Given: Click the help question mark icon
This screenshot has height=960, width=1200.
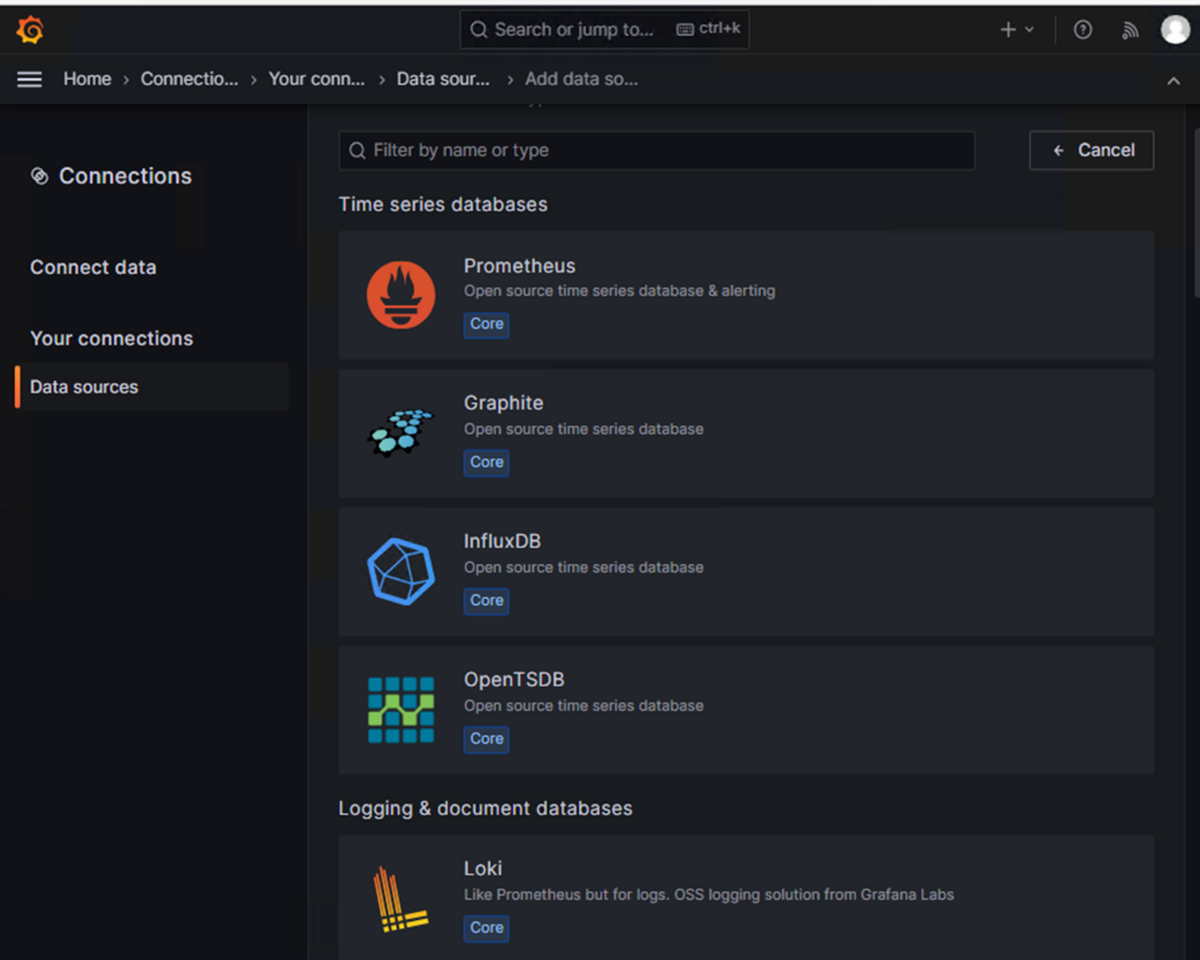Looking at the screenshot, I should point(1083,30).
